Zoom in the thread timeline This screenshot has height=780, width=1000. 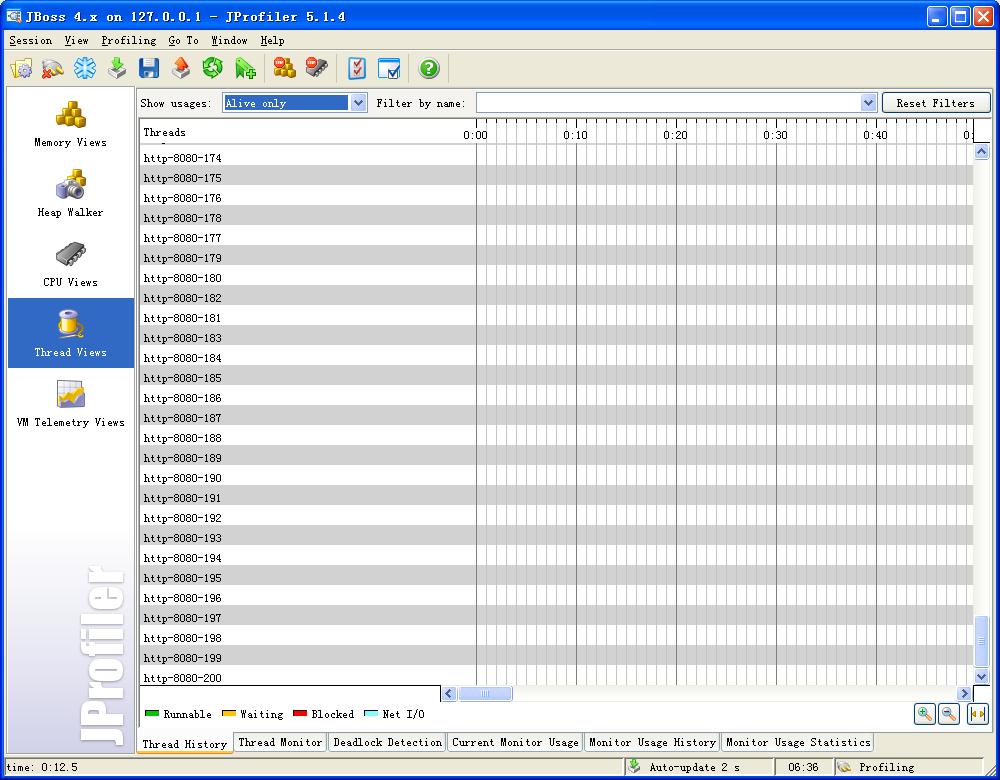coord(925,714)
